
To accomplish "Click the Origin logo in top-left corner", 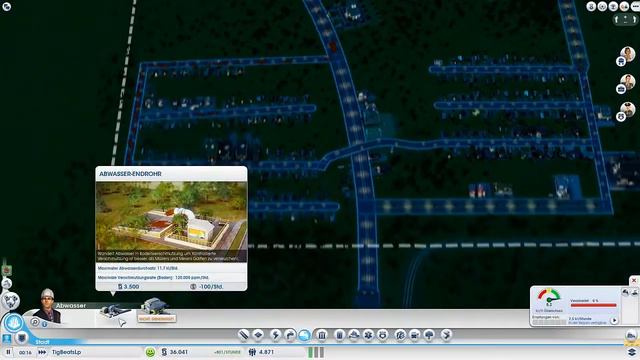I will [x=7, y=6].
